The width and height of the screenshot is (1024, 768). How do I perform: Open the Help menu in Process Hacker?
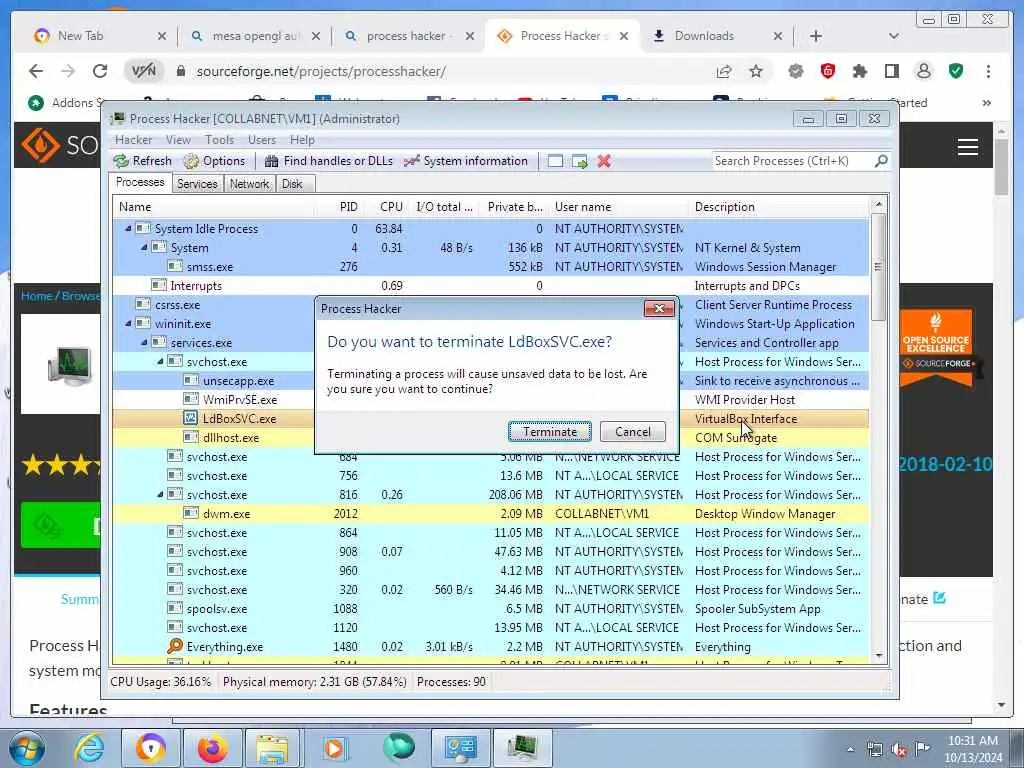302,140
